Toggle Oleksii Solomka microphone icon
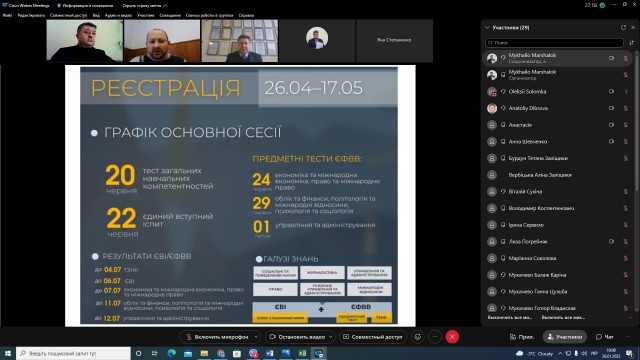Screen dimensions: 640x360 pyautogui.click(x=626, y=91)
